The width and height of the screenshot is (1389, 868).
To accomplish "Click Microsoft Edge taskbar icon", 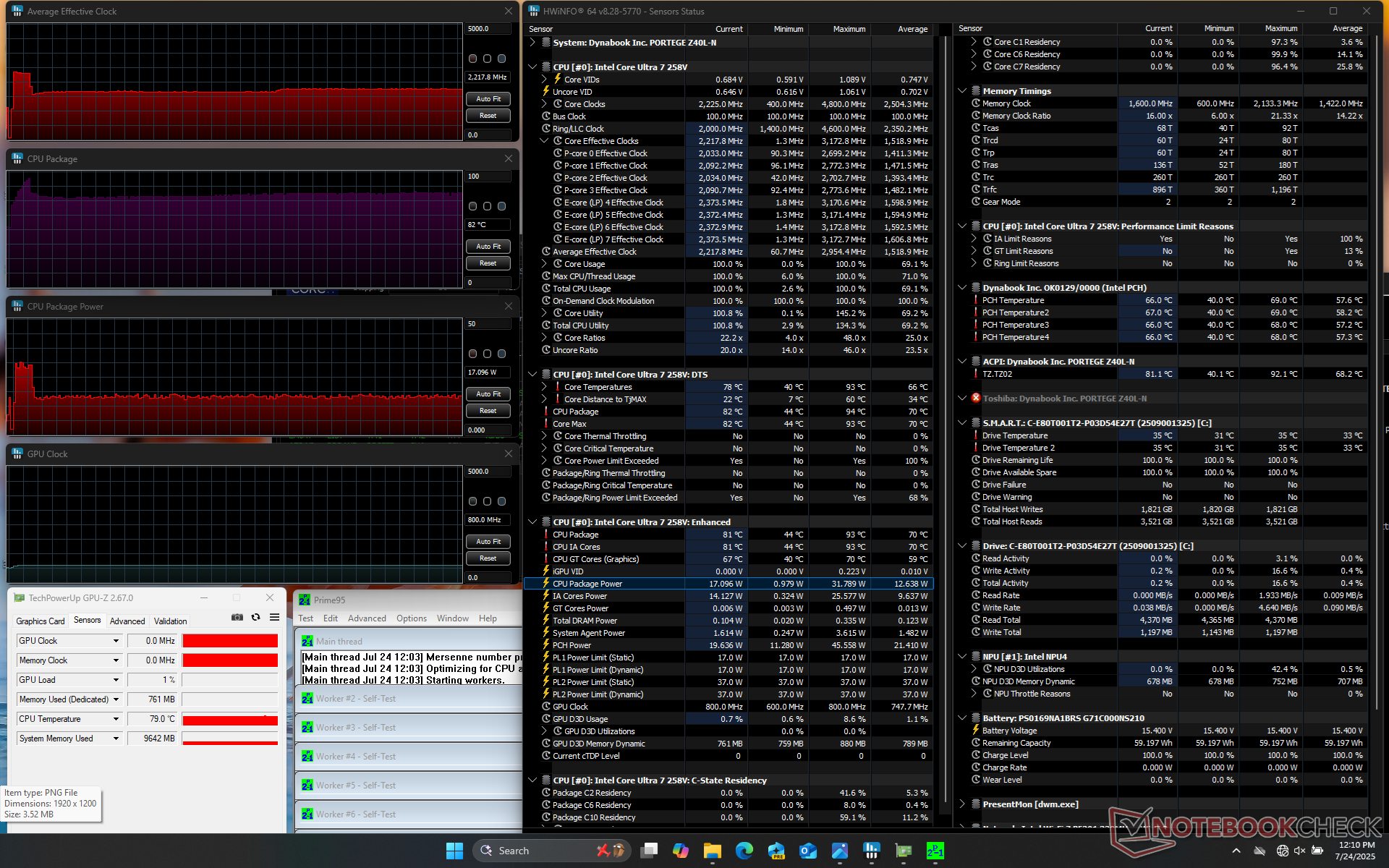I will pos(744,851).
